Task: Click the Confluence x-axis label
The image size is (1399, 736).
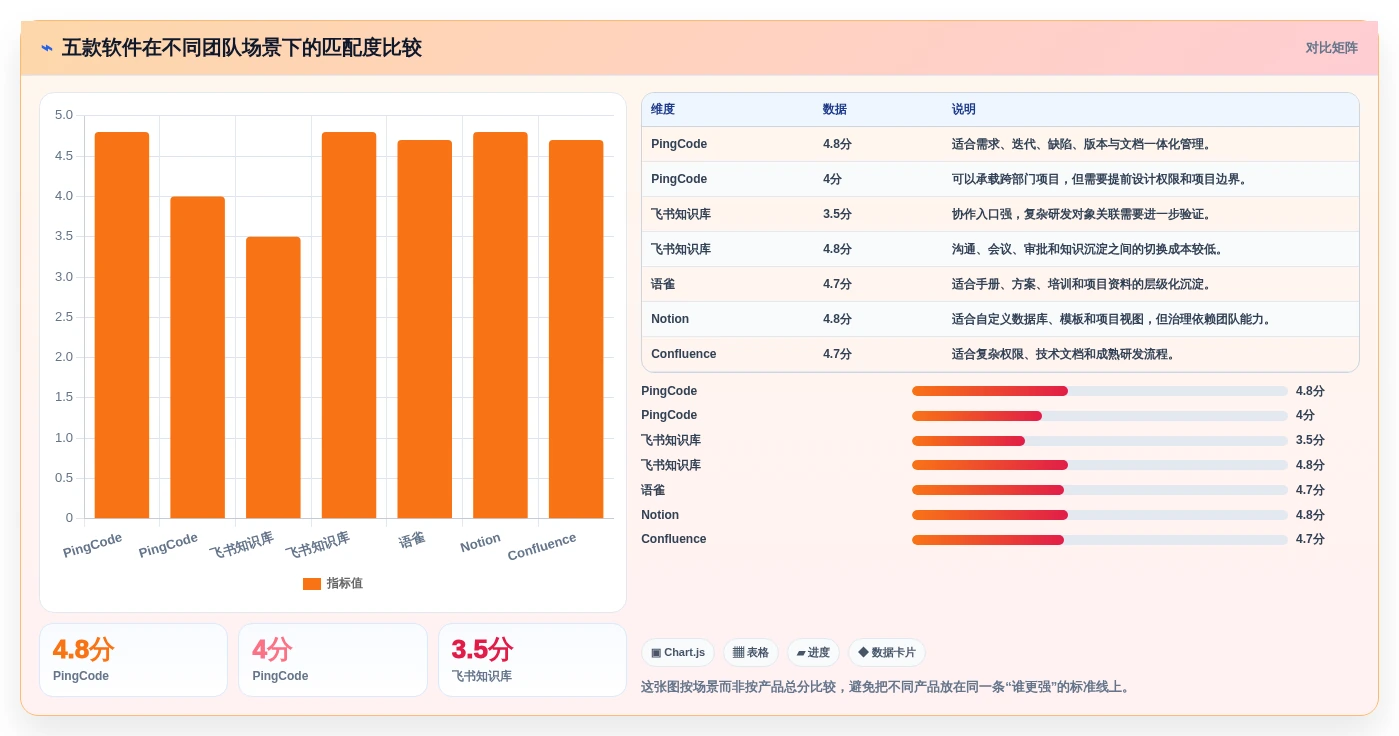Action: 542,547
